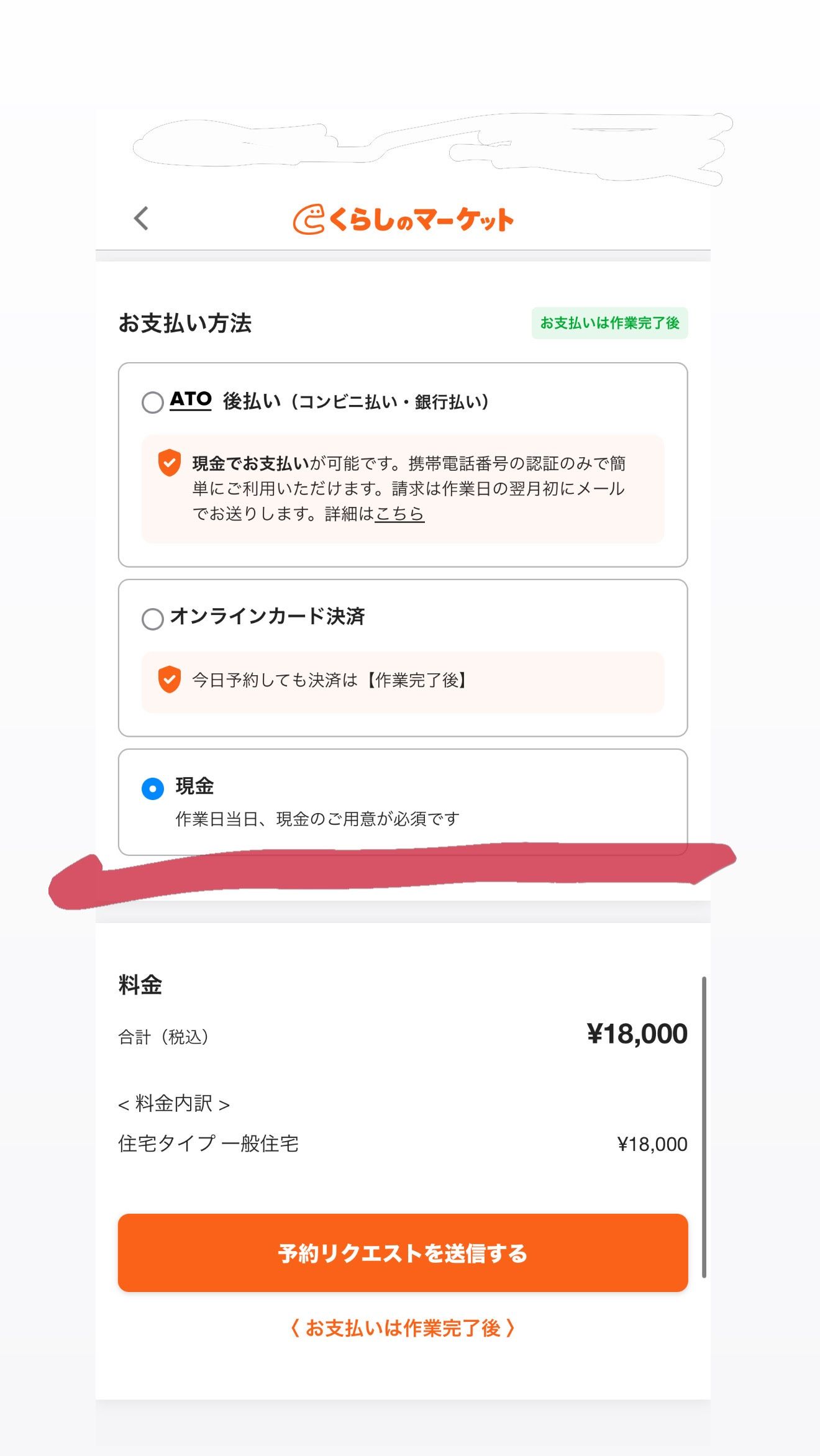Click the くらしのマーケット logo
The height and width of the screenshot is (1456, 820).
[403, 219]
